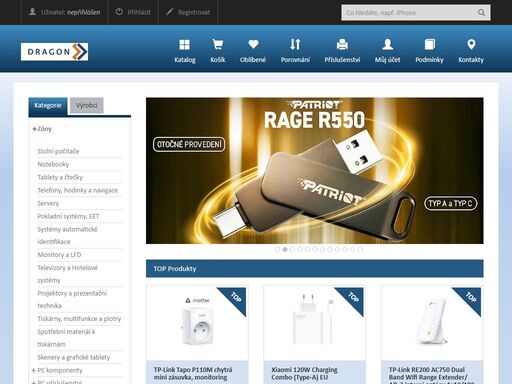
Task: Open the Katalog grid icon
Action: click(185, 44)
